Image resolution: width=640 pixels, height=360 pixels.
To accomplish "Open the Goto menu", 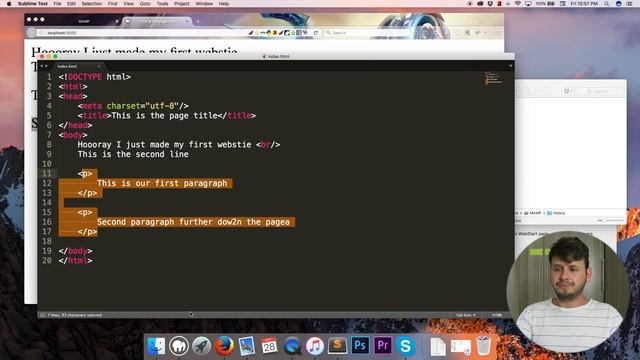I will [x=145, y=4].
